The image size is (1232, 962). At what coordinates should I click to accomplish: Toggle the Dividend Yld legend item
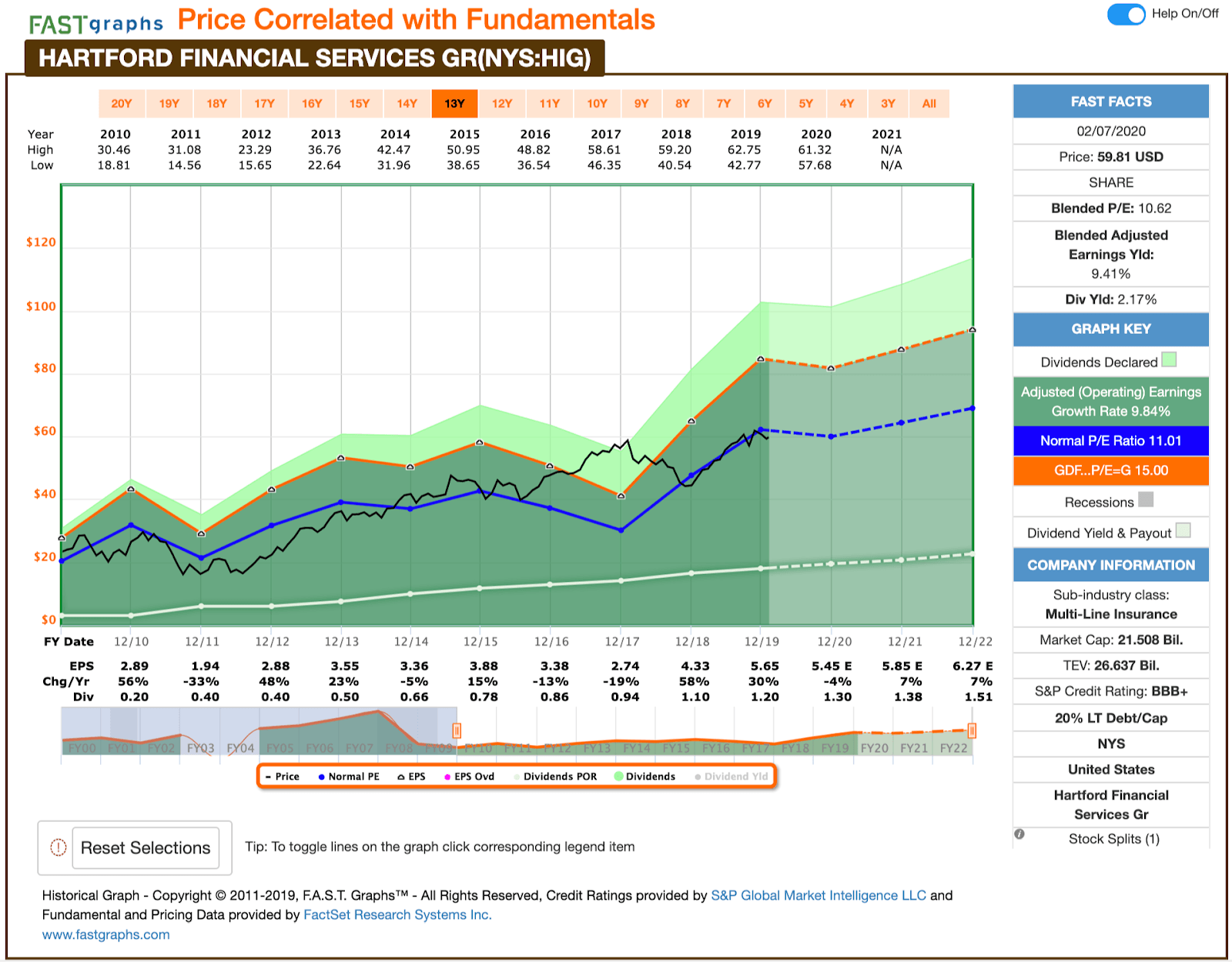731,777
